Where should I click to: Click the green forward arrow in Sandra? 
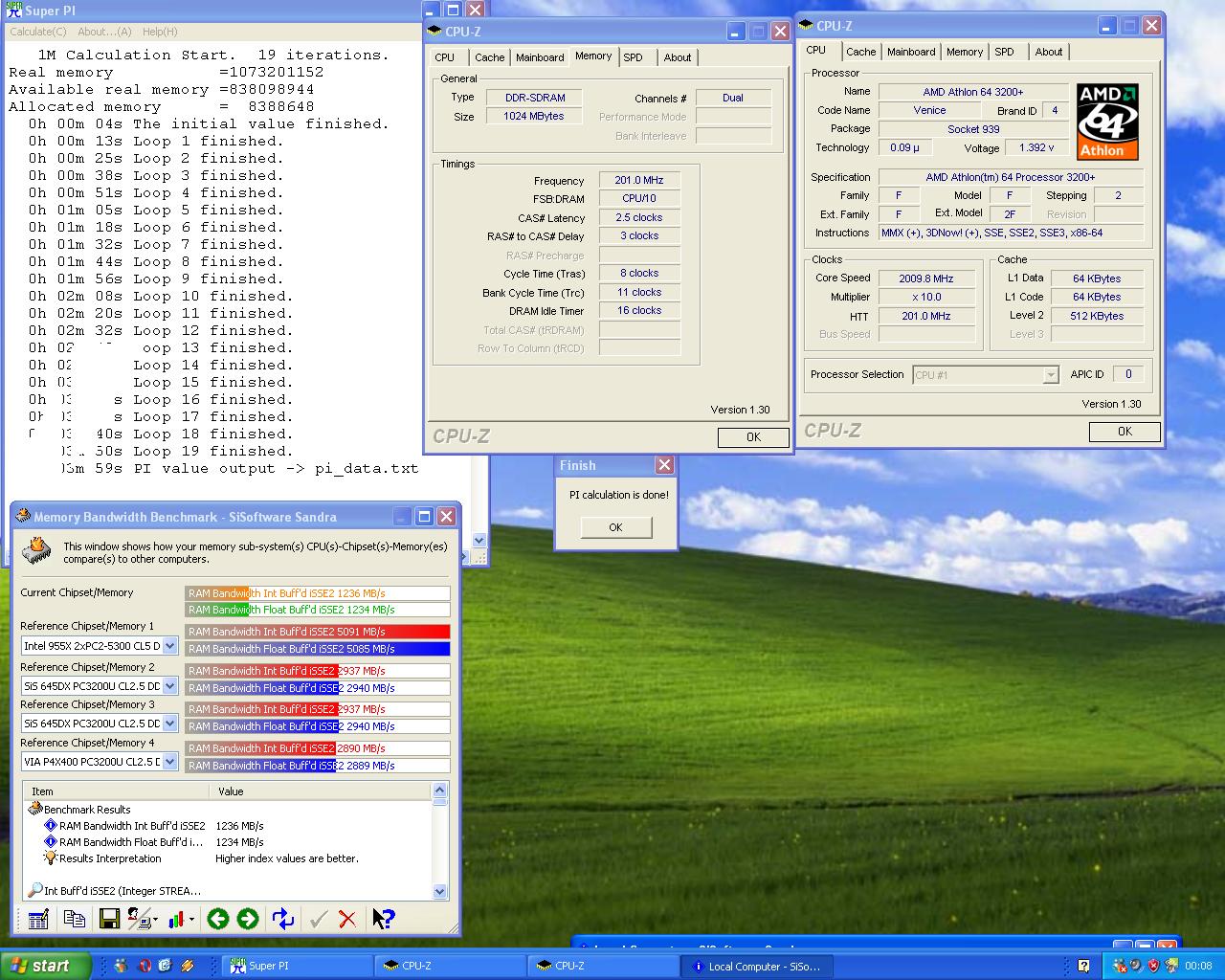(248, 919)
